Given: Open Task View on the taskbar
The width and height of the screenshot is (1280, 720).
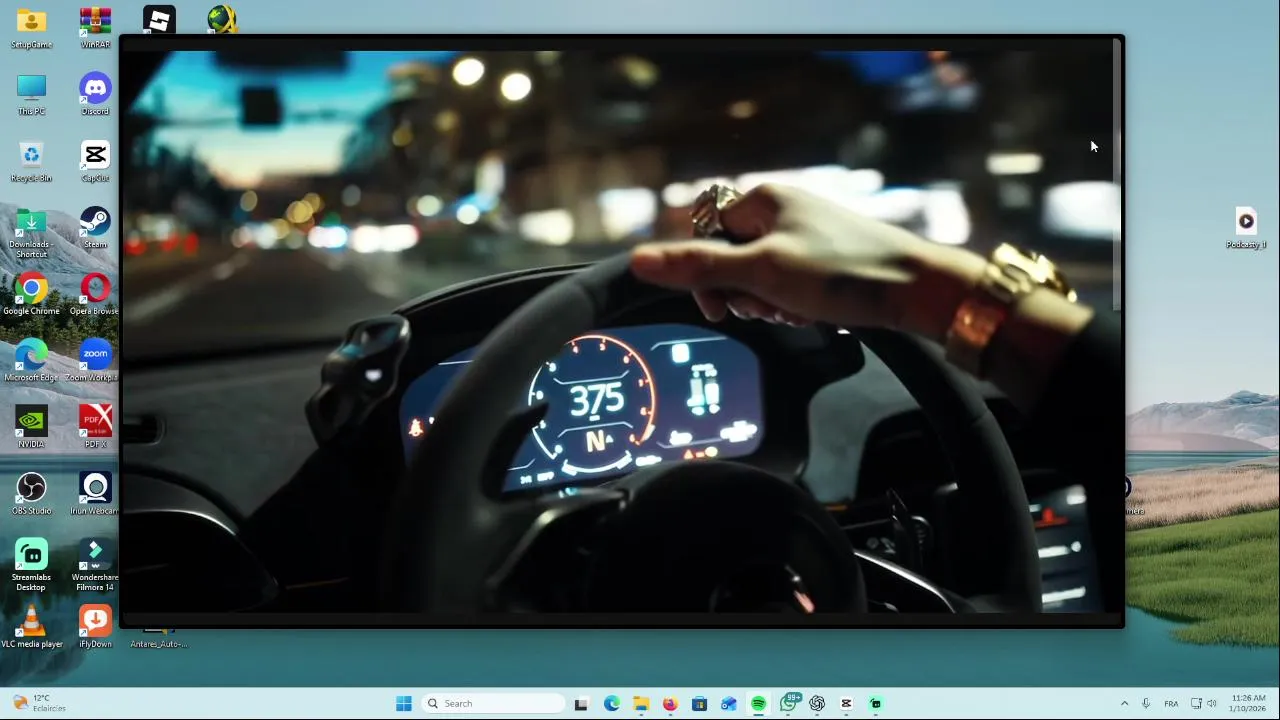Looking at the screenshot, I should coord(581,704).
